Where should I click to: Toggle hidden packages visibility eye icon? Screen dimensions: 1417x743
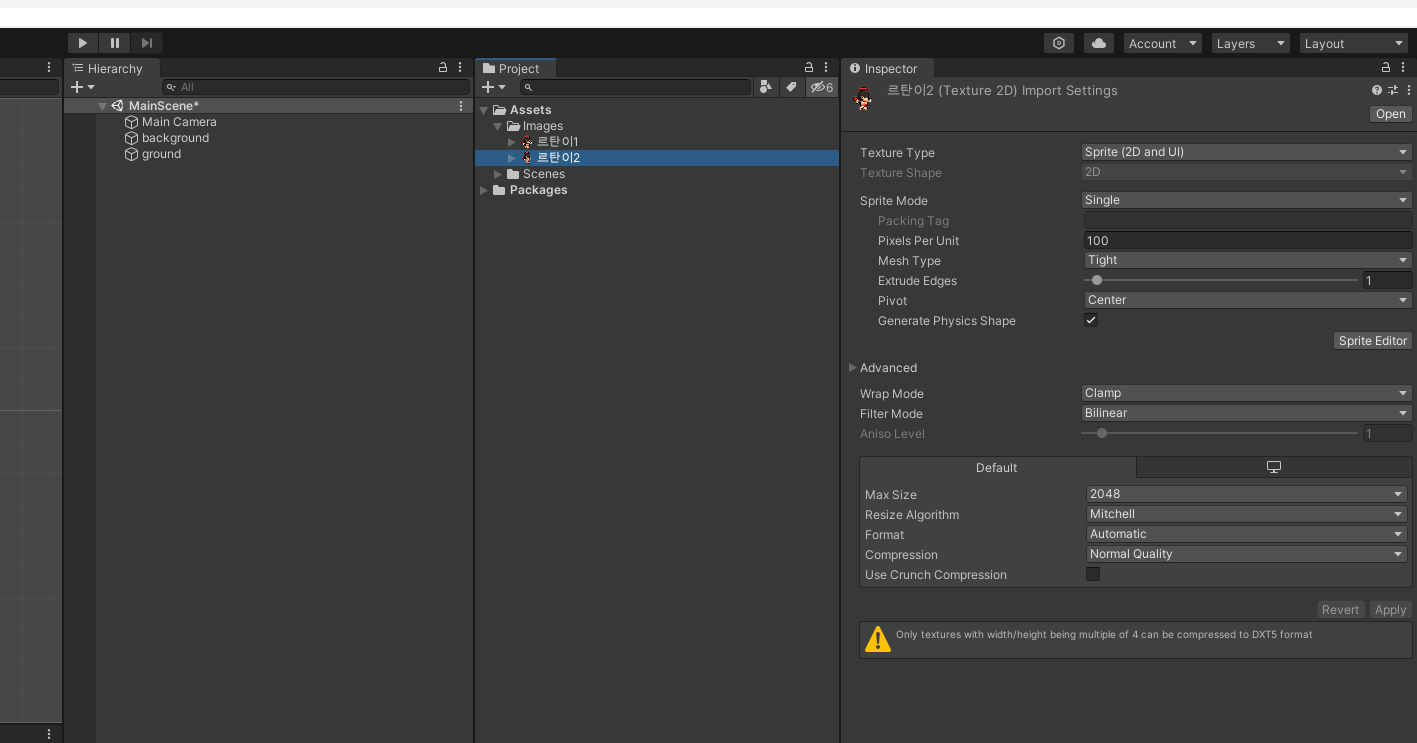822,87
